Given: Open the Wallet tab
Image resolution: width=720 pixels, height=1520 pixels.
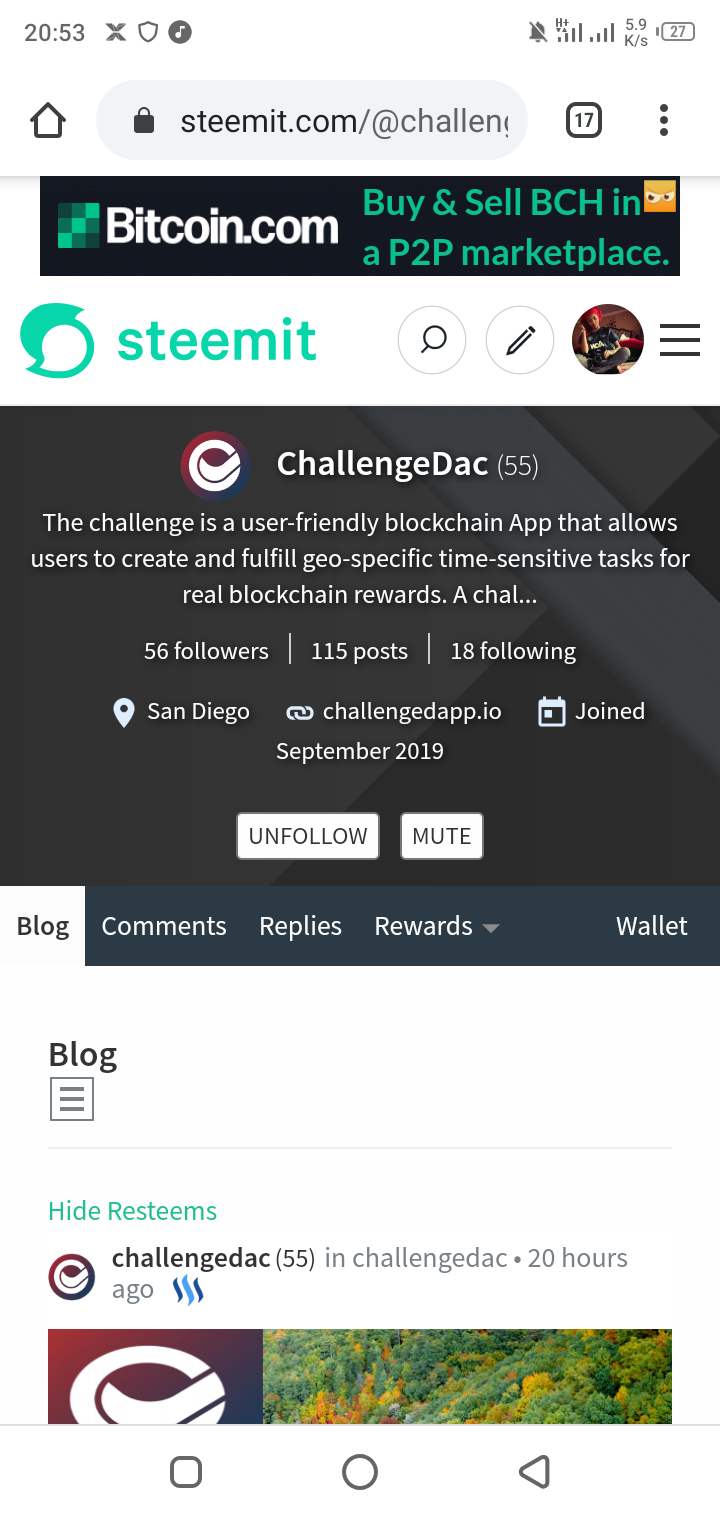Looking at the screenshot, I should (652, 926).
